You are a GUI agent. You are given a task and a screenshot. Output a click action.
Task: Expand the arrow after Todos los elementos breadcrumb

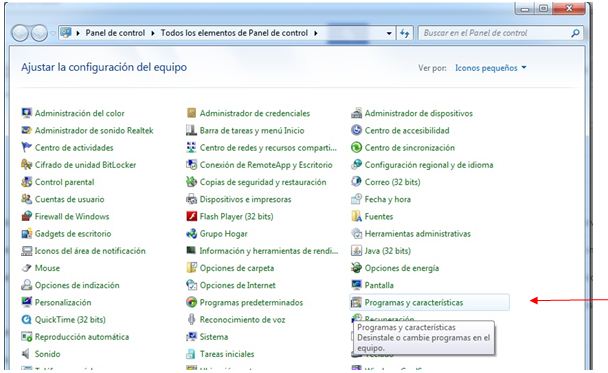(316, 33)
